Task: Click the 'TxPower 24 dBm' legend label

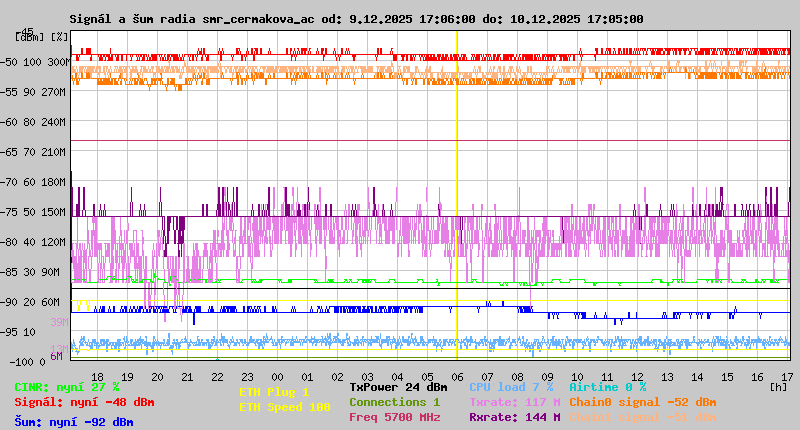Action: point(398,387)
